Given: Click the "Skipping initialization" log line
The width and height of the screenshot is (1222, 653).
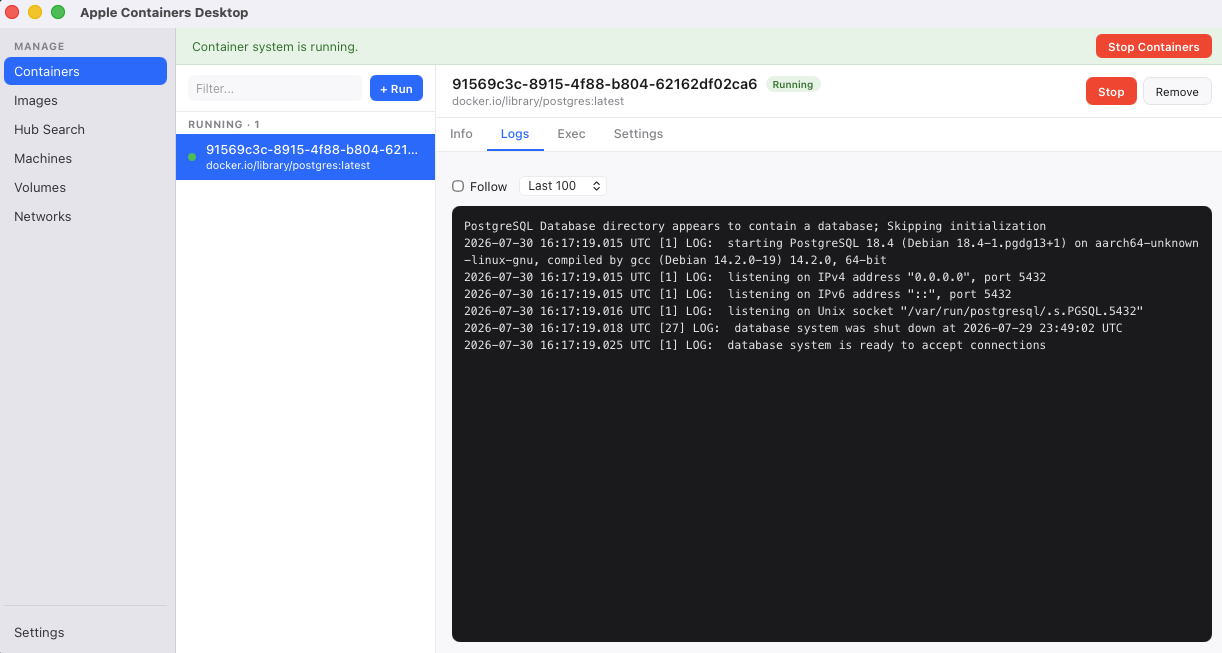Looking at the screenshot, I should [x=755, y=226].
